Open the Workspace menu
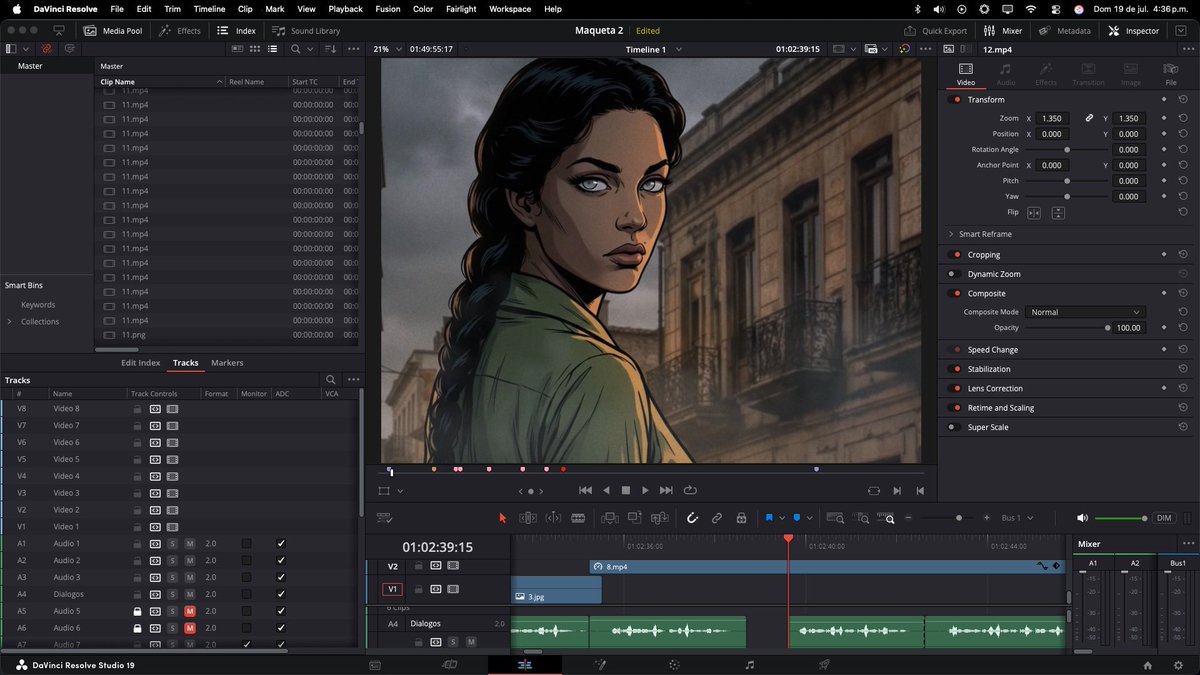The image size is (1200, 675). 510,9
